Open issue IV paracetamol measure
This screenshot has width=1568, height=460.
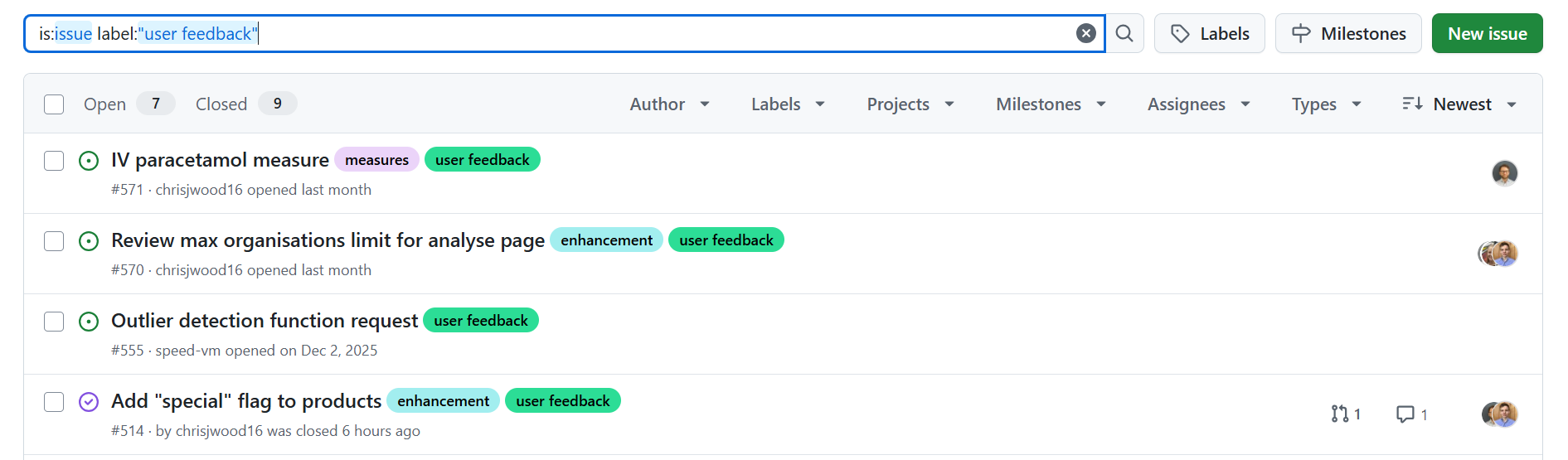220,160
